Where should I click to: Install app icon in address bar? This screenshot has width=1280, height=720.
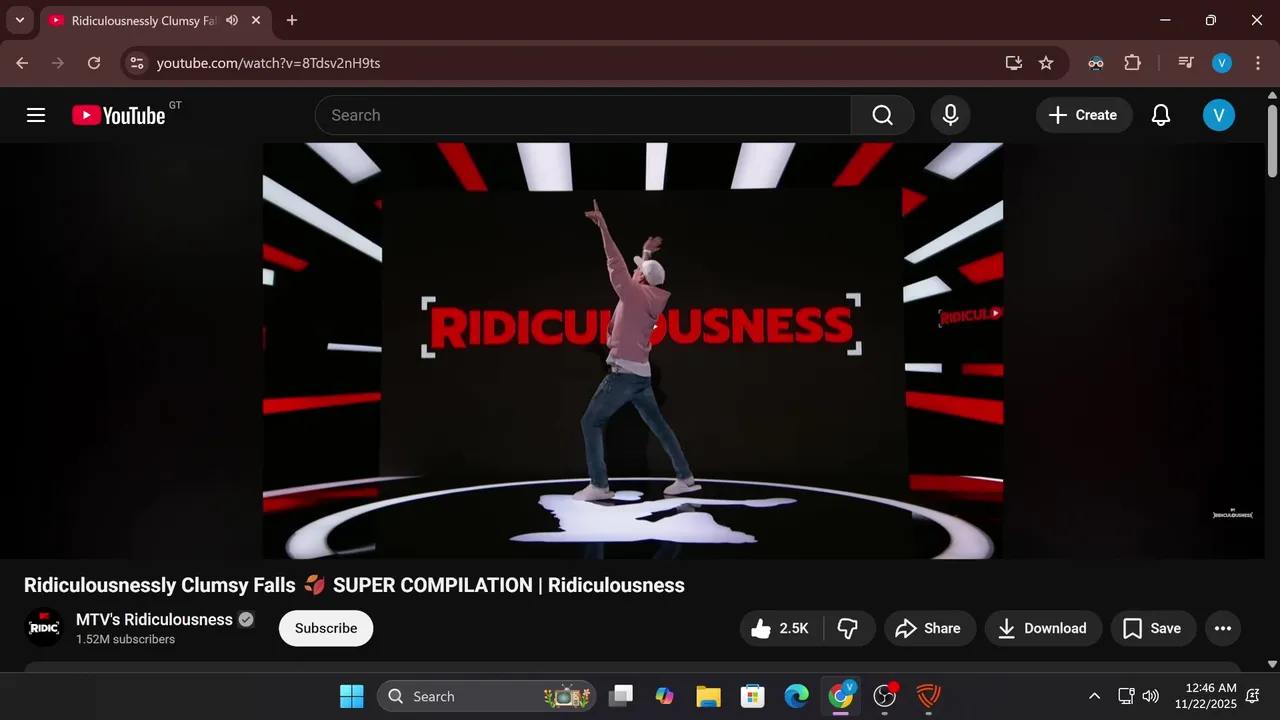[x=1014, y=63]
